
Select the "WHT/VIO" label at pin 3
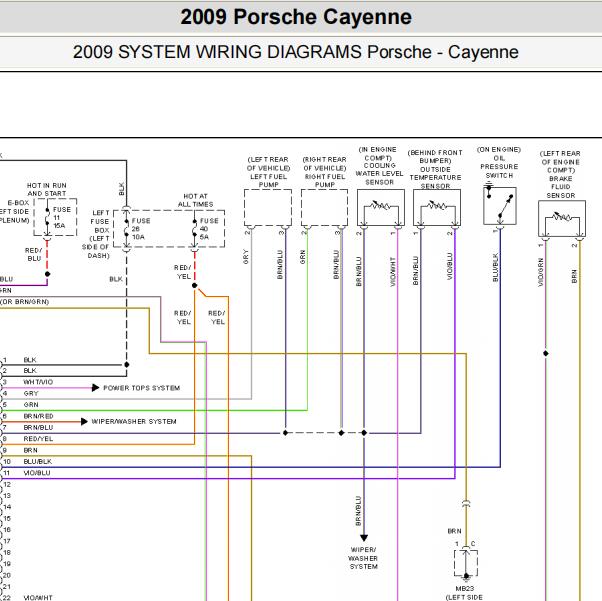38,382
